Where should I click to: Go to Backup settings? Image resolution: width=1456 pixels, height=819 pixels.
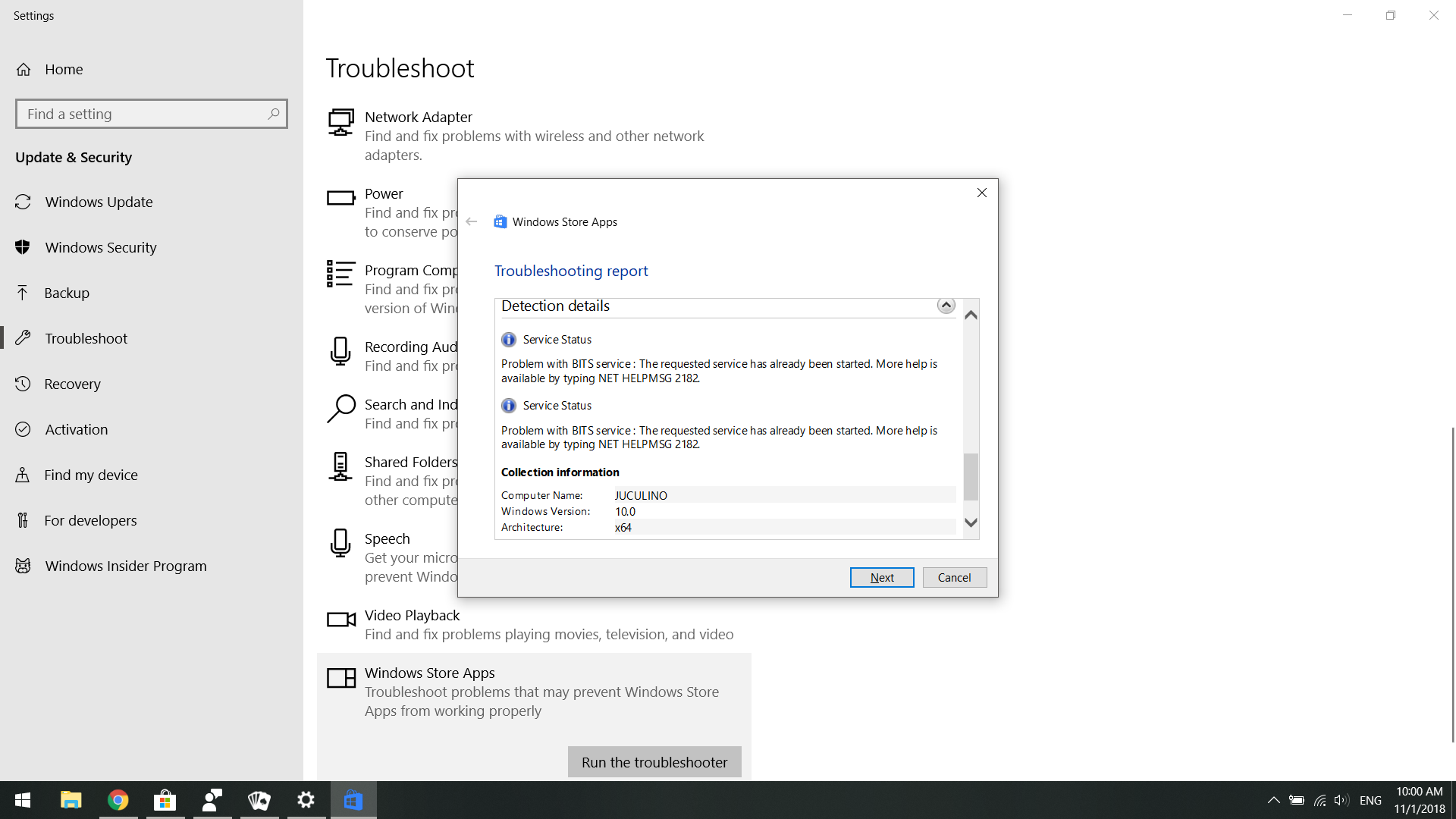pyautogui.click(x=152, y=293)
